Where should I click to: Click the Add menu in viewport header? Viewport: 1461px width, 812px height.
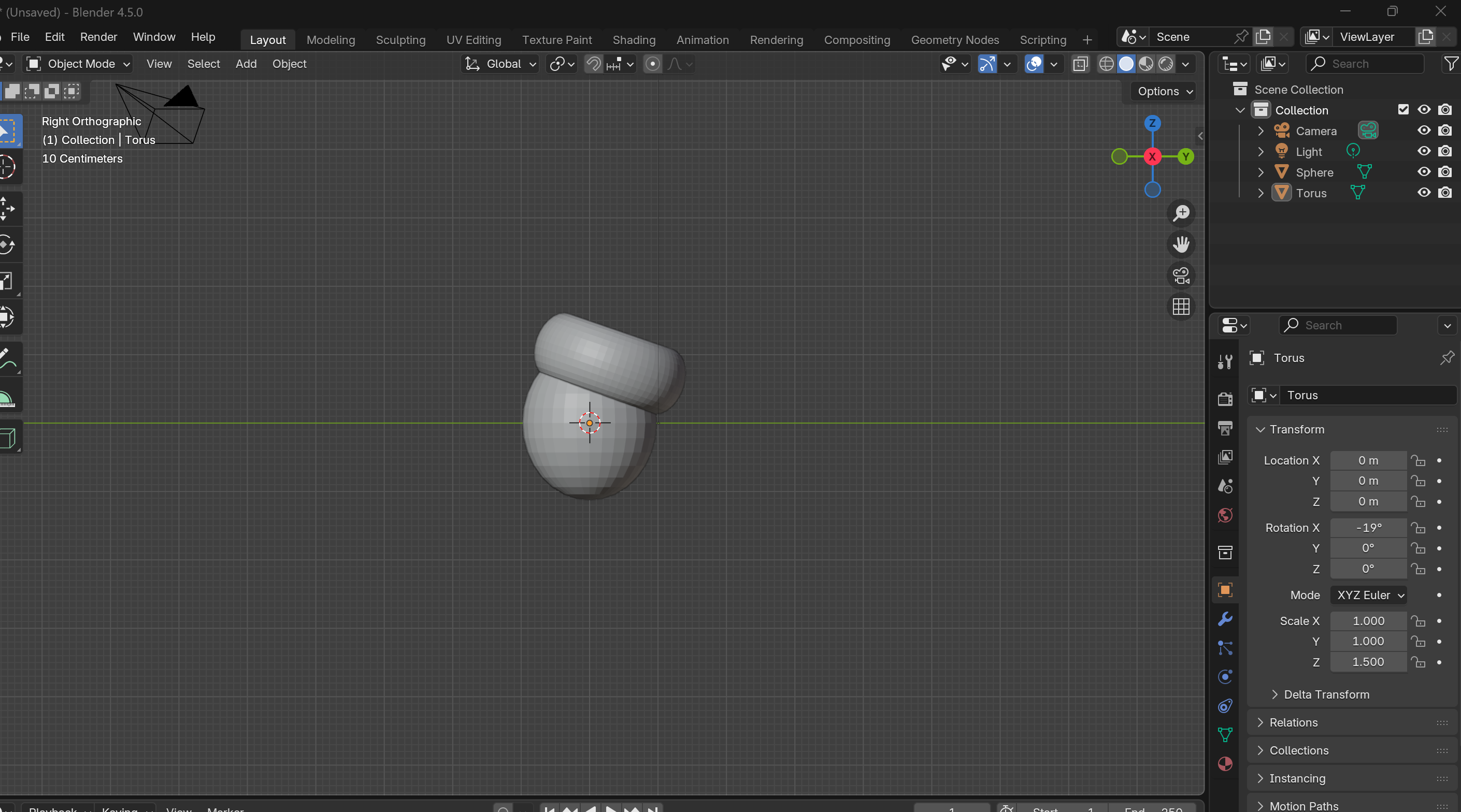coord(246,64)
